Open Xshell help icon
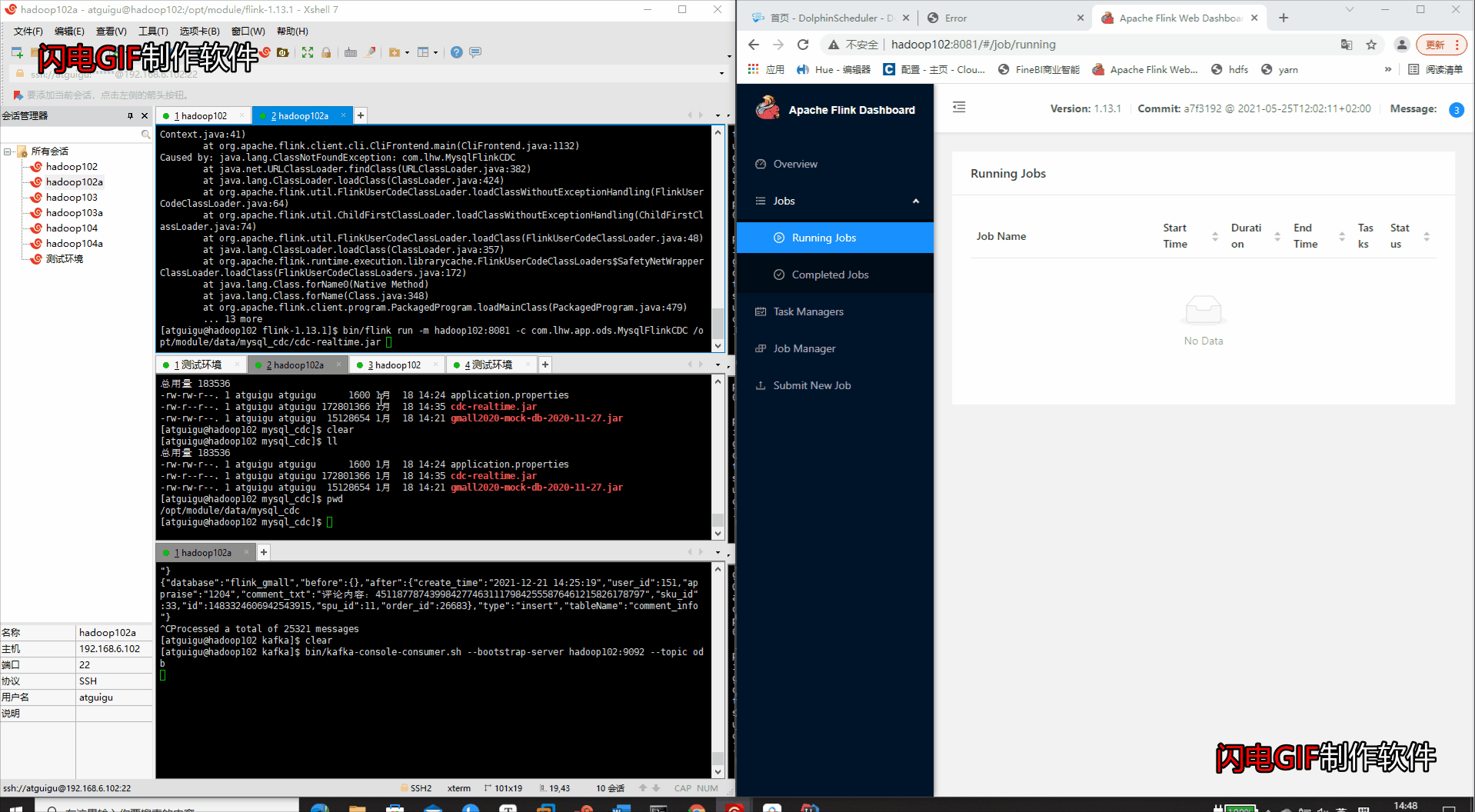 [x=457, y=52]
